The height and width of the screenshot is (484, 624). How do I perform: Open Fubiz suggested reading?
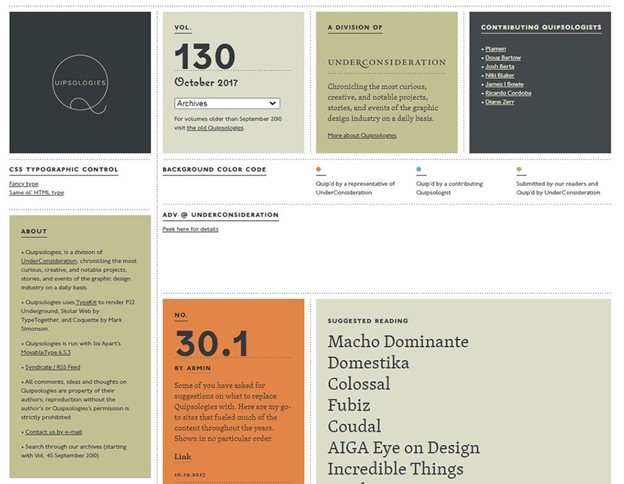(x=349, y=405)
